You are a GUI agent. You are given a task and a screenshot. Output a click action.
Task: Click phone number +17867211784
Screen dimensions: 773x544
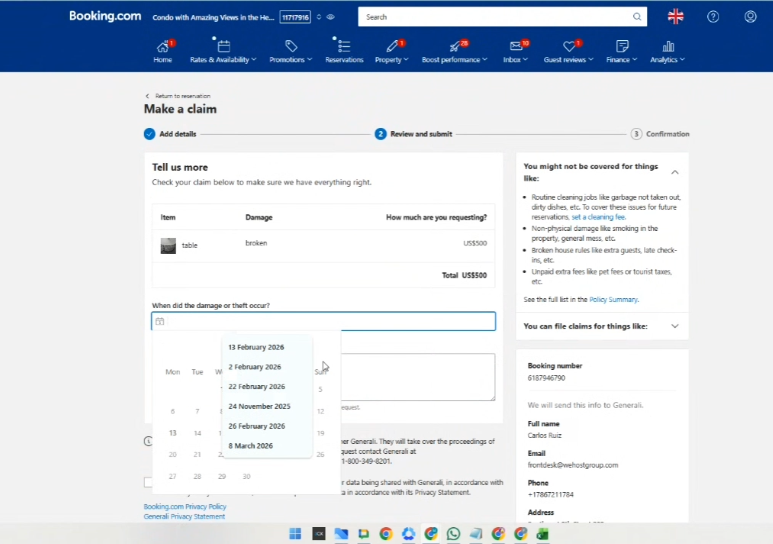click(x=551, y=495)
